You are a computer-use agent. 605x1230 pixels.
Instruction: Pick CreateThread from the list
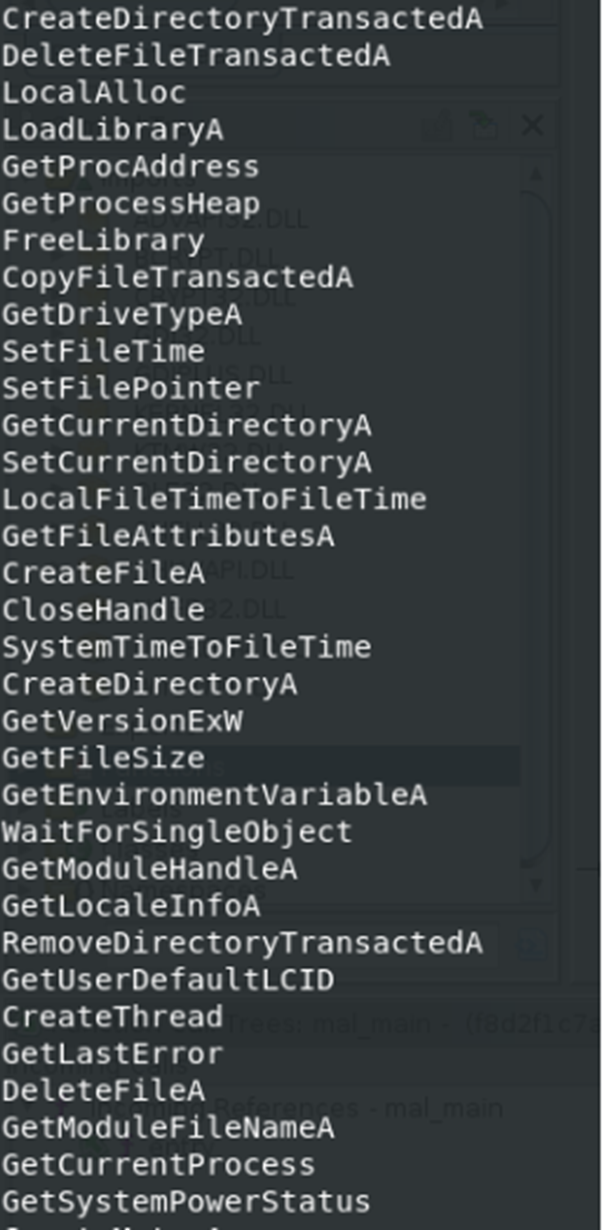(113, 1018)
